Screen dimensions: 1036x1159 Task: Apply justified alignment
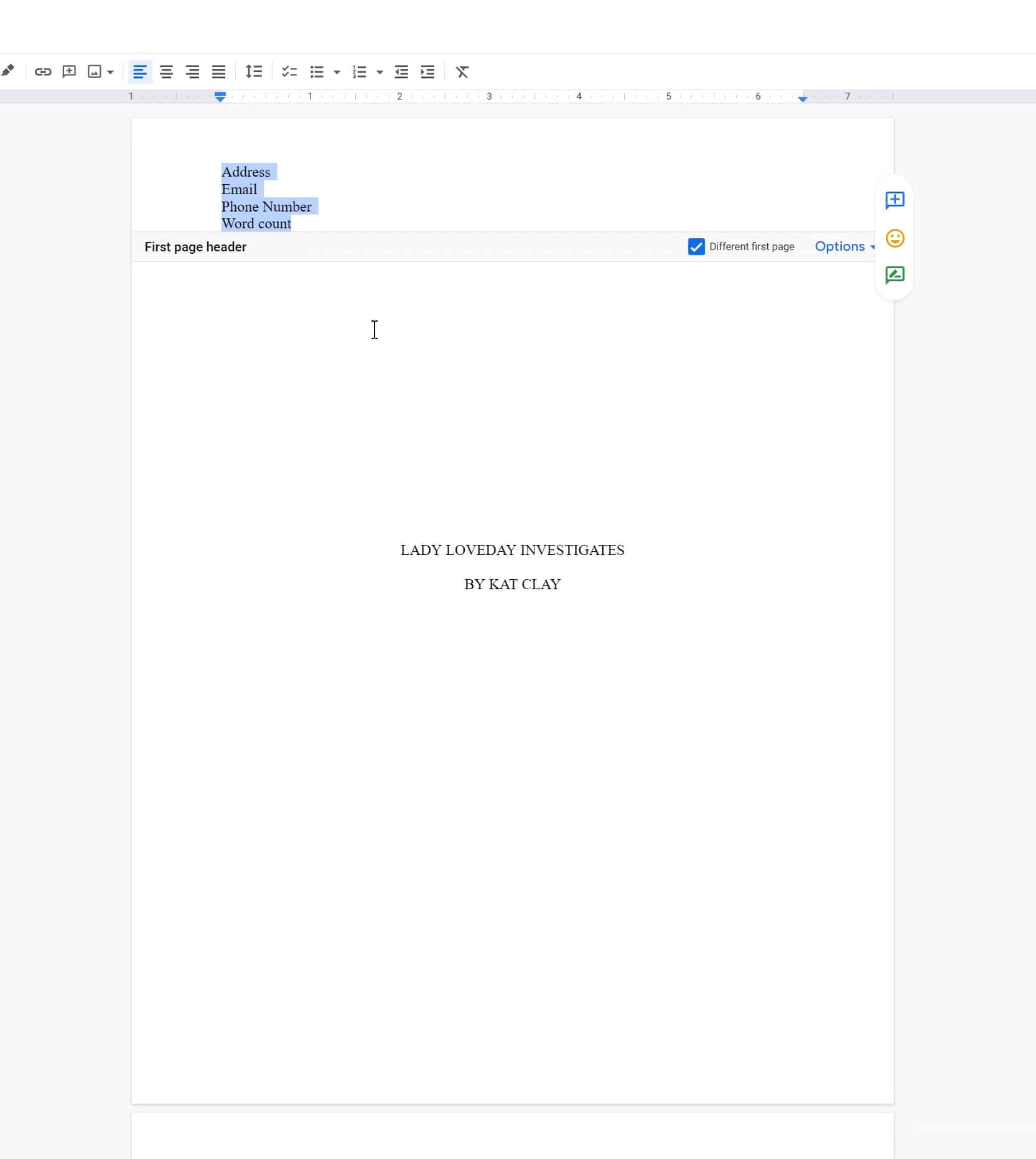click(x=218, y=72)
